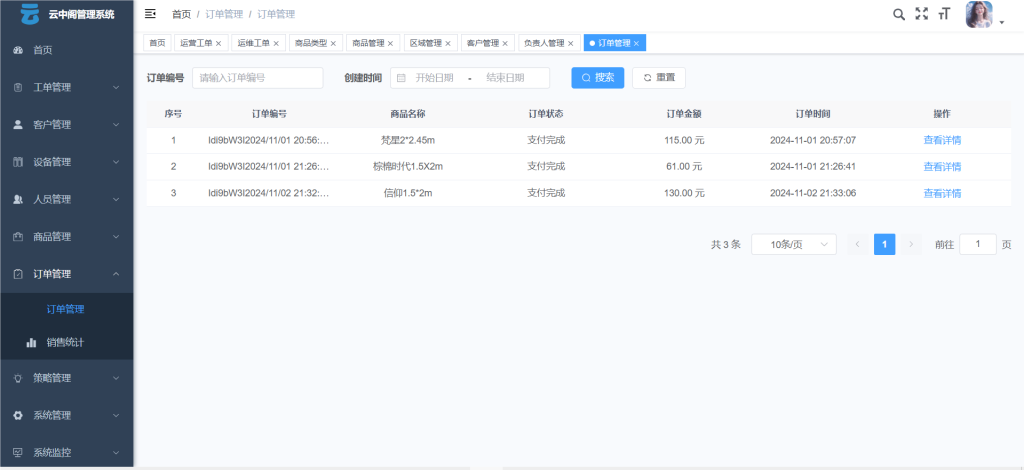Click the 重置 button
The width and height of the screenshot is (1024, 470).
click(659, 77)
